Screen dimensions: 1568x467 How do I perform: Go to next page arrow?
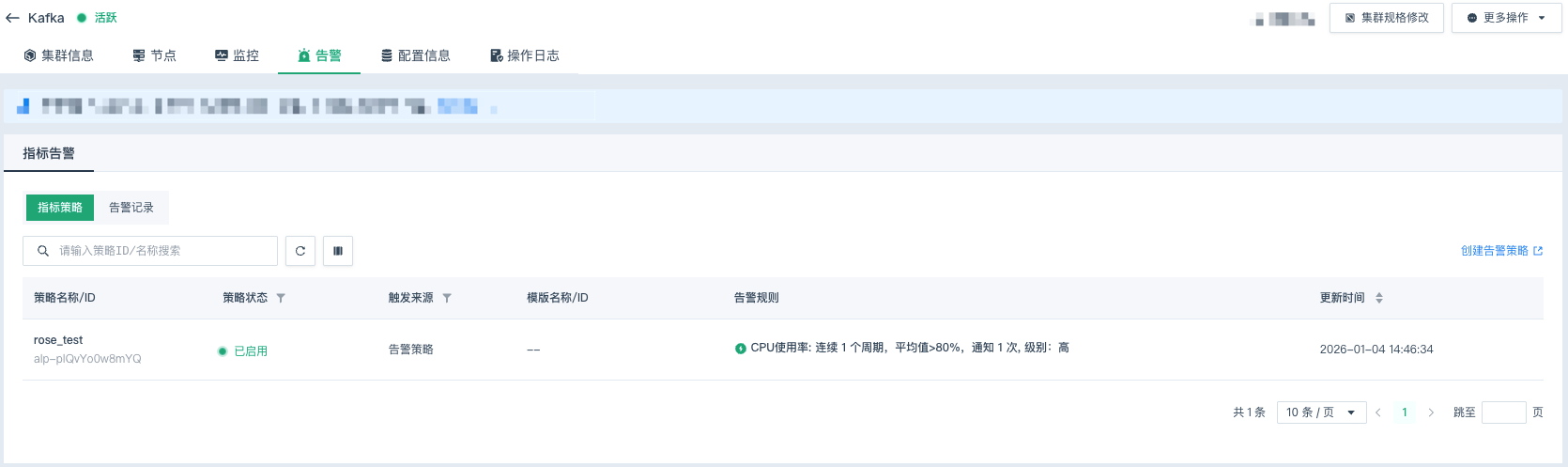point(1431,413)
